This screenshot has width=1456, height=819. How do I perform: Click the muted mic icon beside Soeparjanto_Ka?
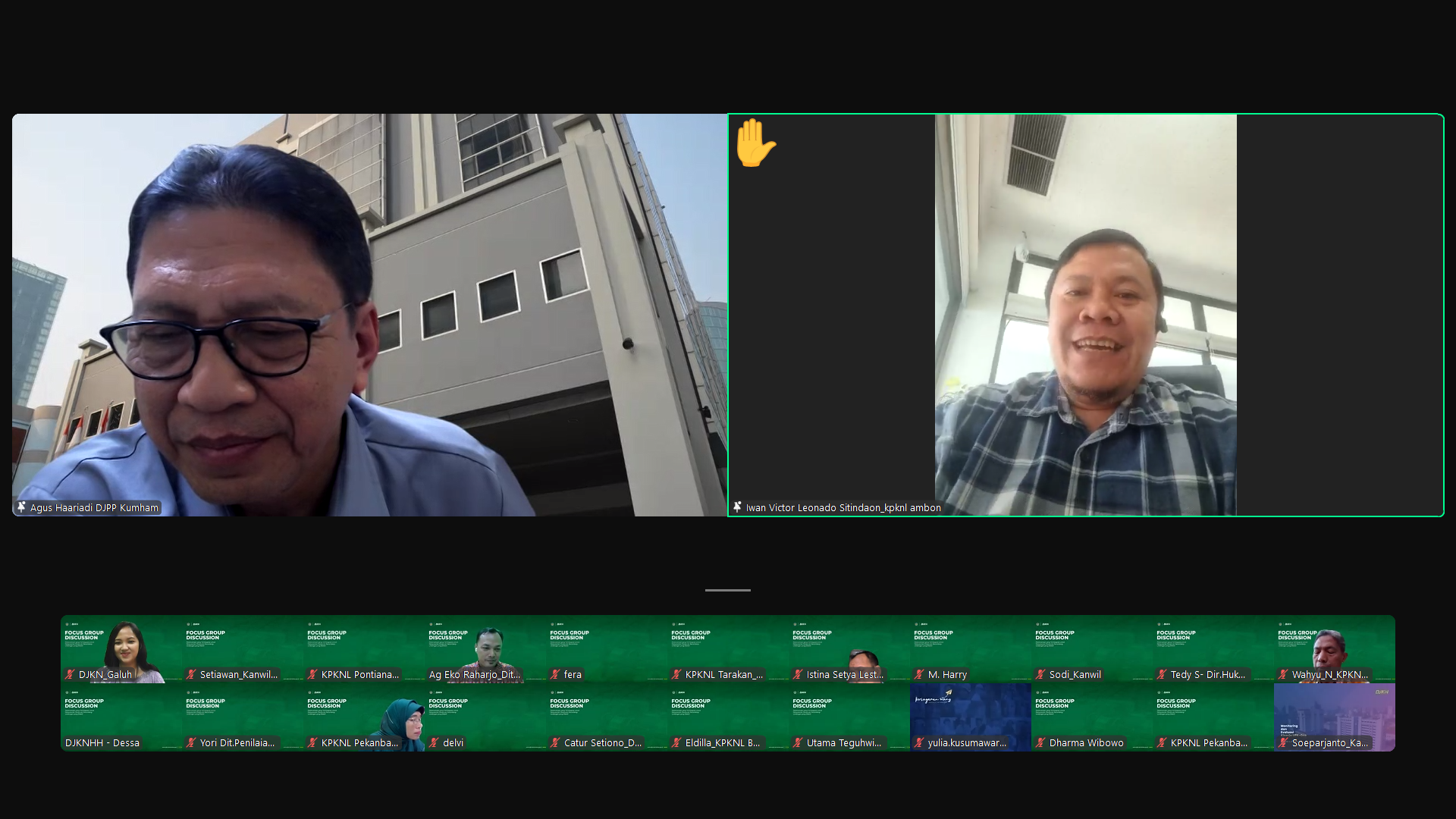[1283, 742]
